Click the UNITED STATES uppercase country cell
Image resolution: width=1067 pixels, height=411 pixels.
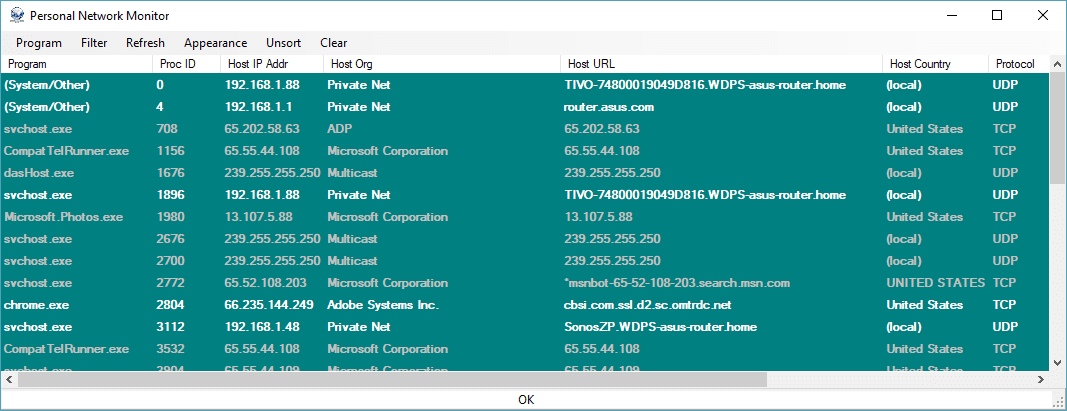pyautogui.click(x=936, y=282)
